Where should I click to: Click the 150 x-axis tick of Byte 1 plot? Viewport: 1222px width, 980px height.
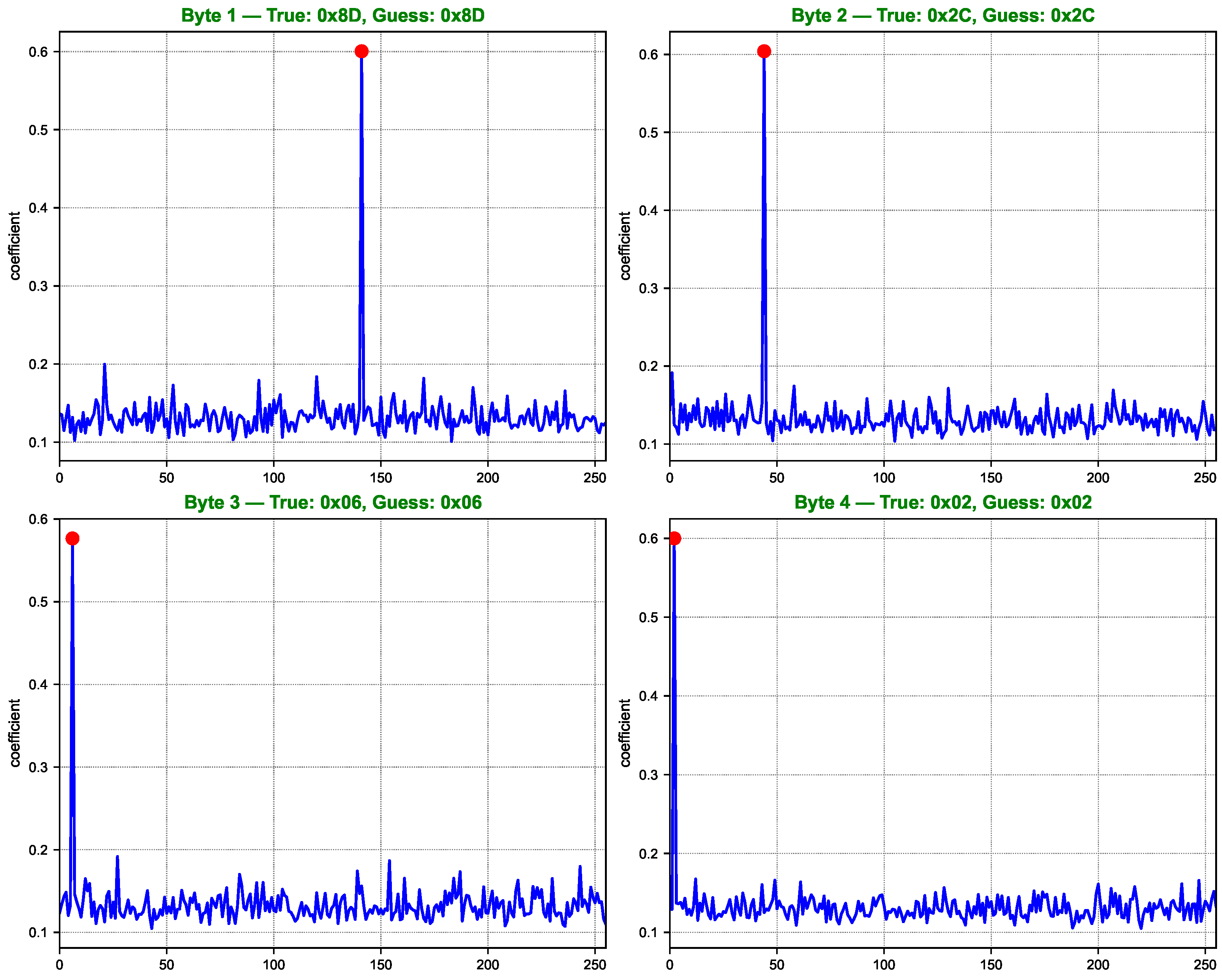click(380, 478)
